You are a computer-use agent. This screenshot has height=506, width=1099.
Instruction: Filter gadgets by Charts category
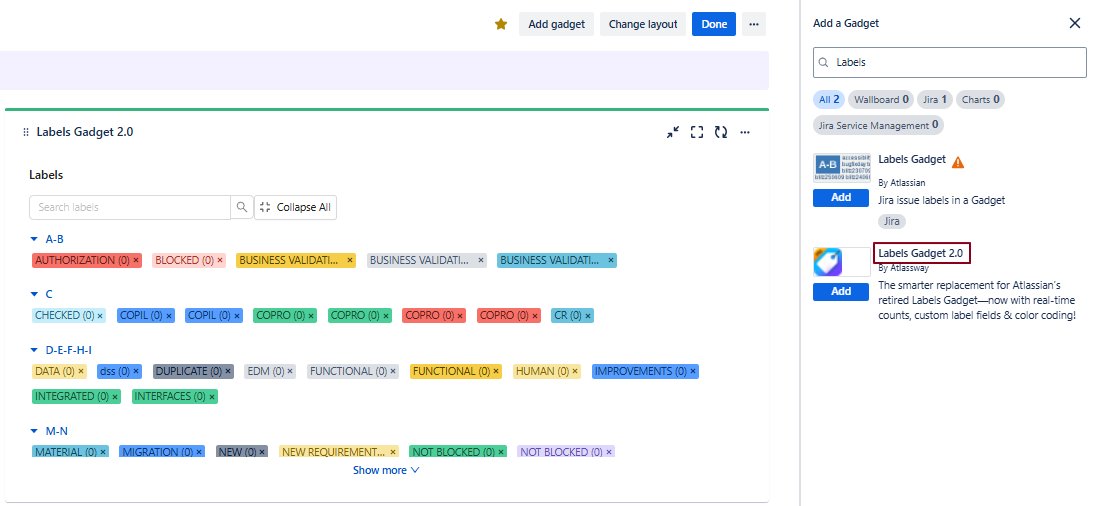coord(980,100)
